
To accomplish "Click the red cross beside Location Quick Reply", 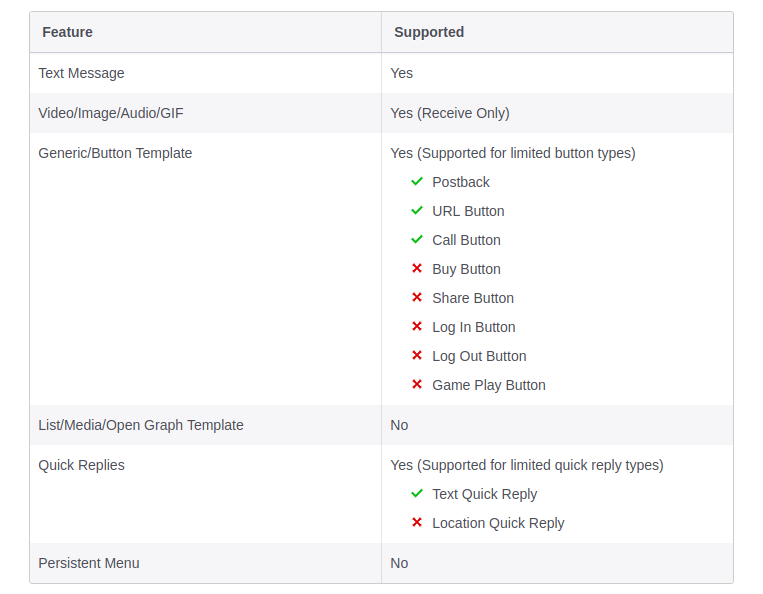I will 417,523.
